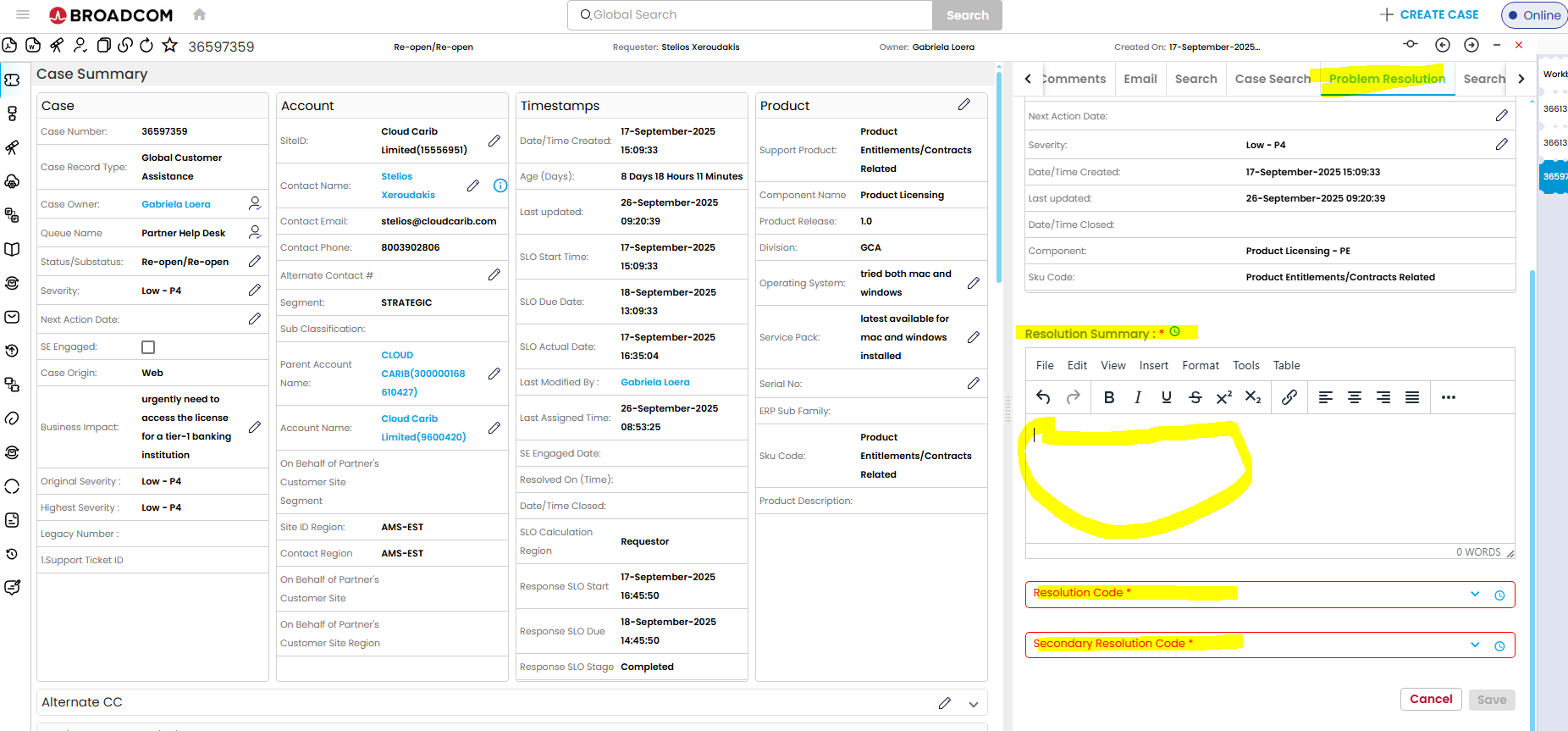This screenshot has height=731, width=1568.
Task: Click the Global Search button
Action: pyautogui.click(x=967, y=15)
